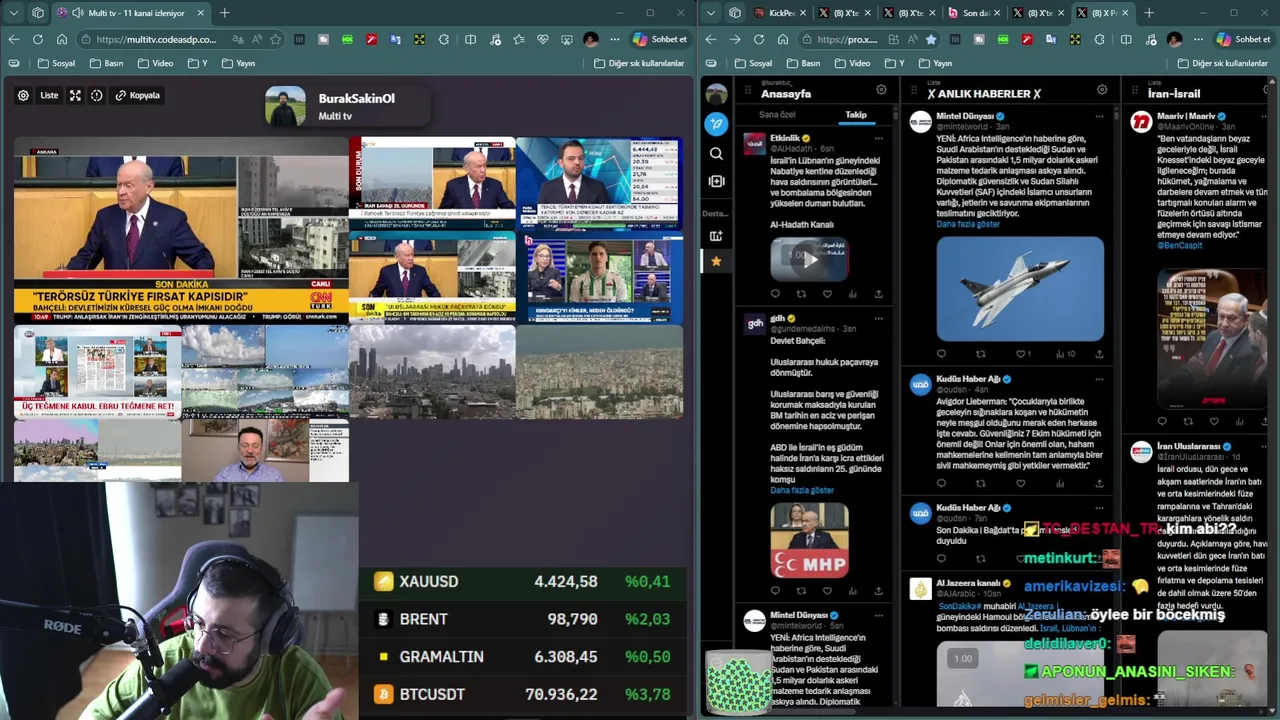
Task: Open the X Pro add deck icon
Action: pos(716,236)
